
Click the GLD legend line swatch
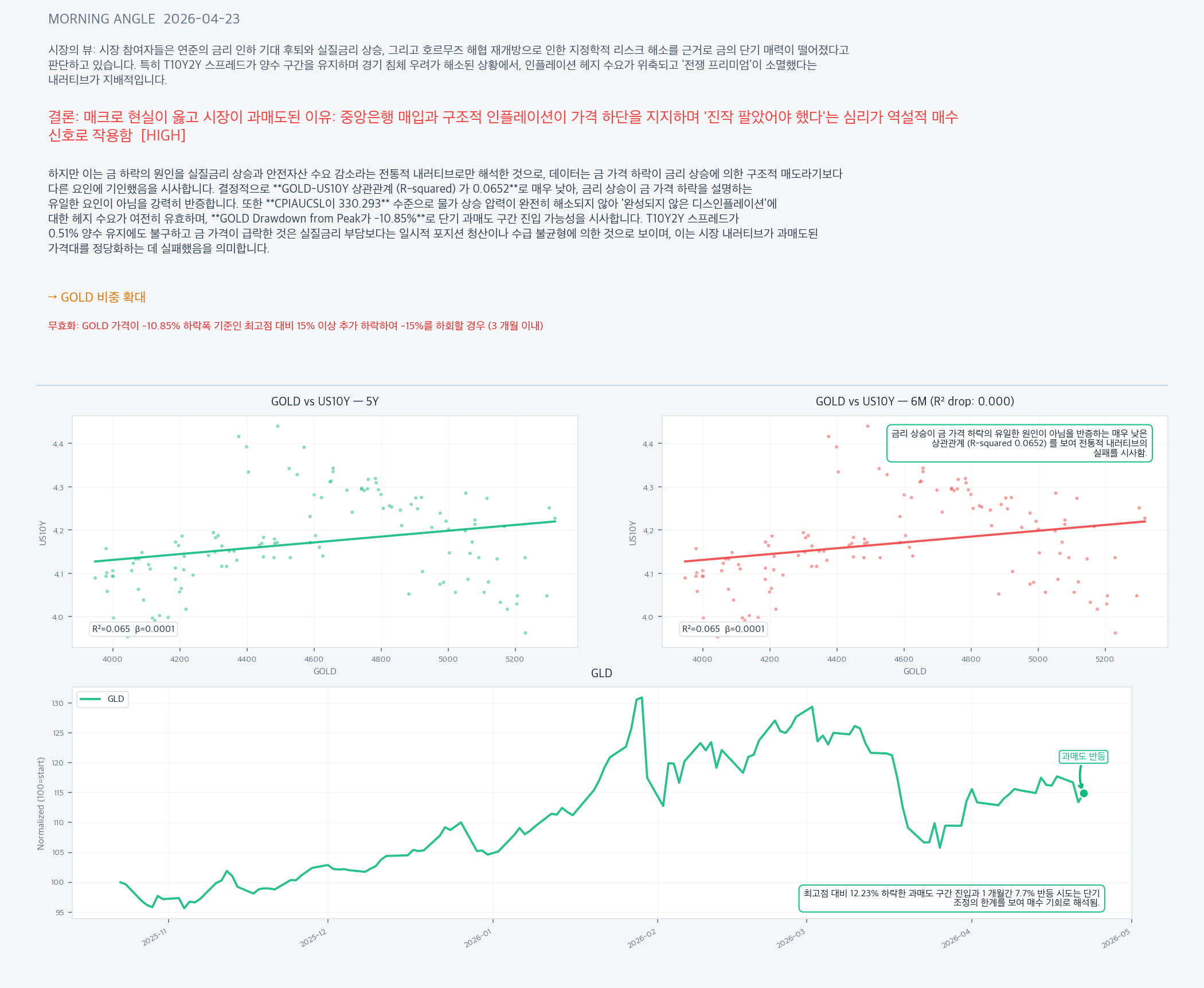click(x=90, y=699)
